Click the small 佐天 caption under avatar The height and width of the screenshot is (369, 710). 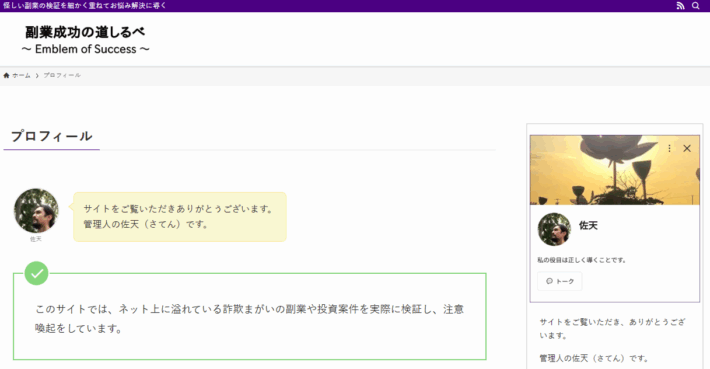pos(36,239)
